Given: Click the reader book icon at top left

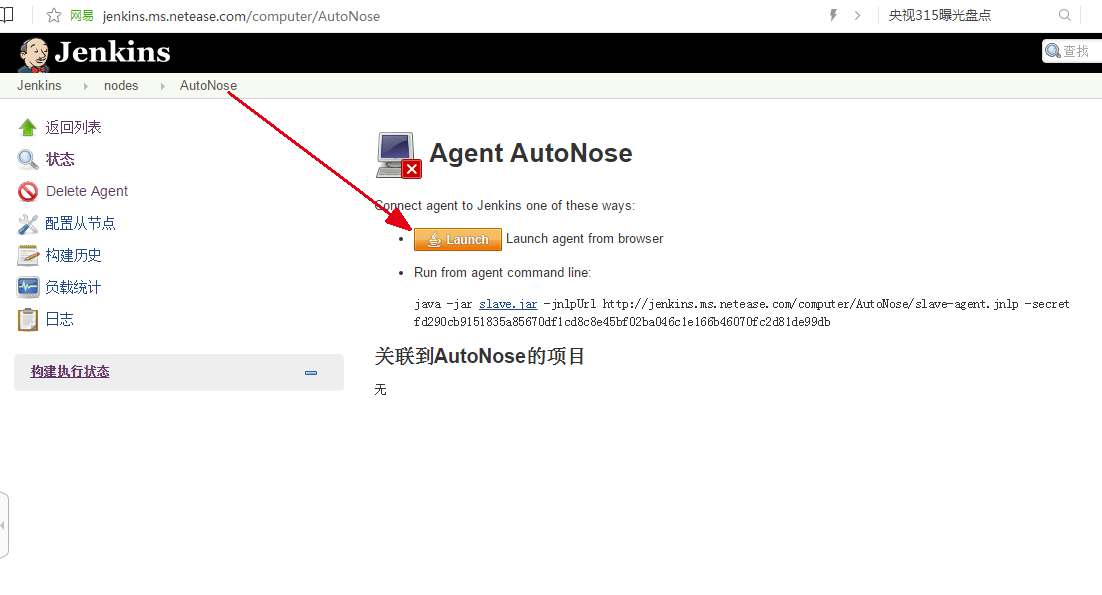Looking at the screenshot, I should (6, 15).
